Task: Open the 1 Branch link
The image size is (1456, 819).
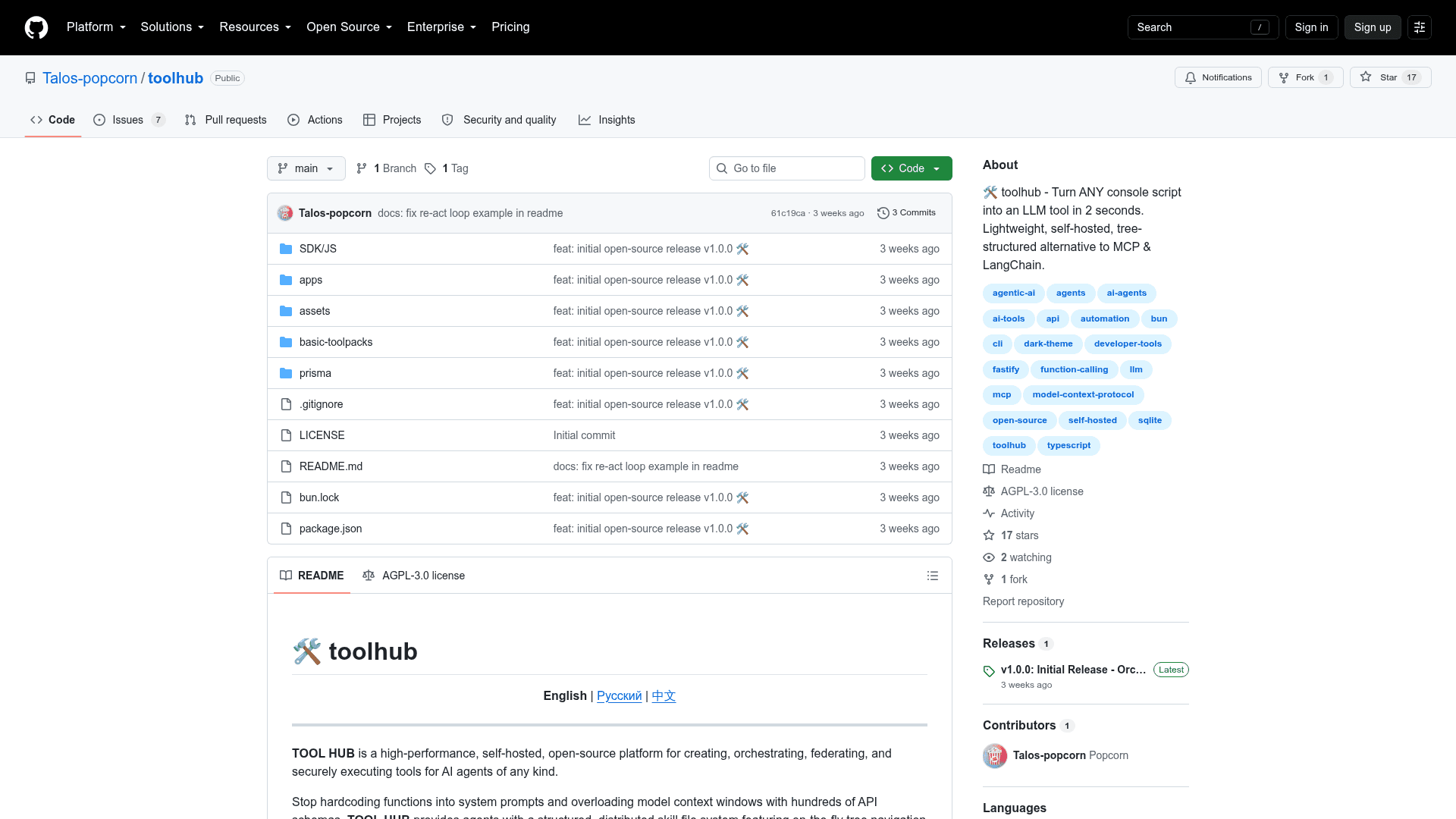Action: (x=387, y=168)
